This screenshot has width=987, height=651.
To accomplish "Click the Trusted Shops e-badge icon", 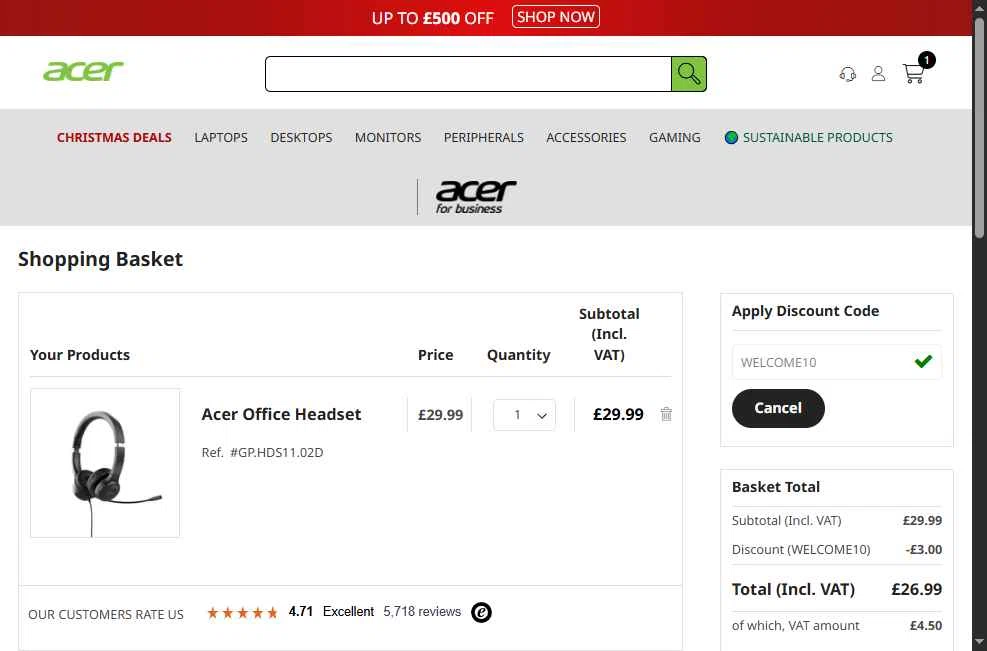I will pos(481,612).
